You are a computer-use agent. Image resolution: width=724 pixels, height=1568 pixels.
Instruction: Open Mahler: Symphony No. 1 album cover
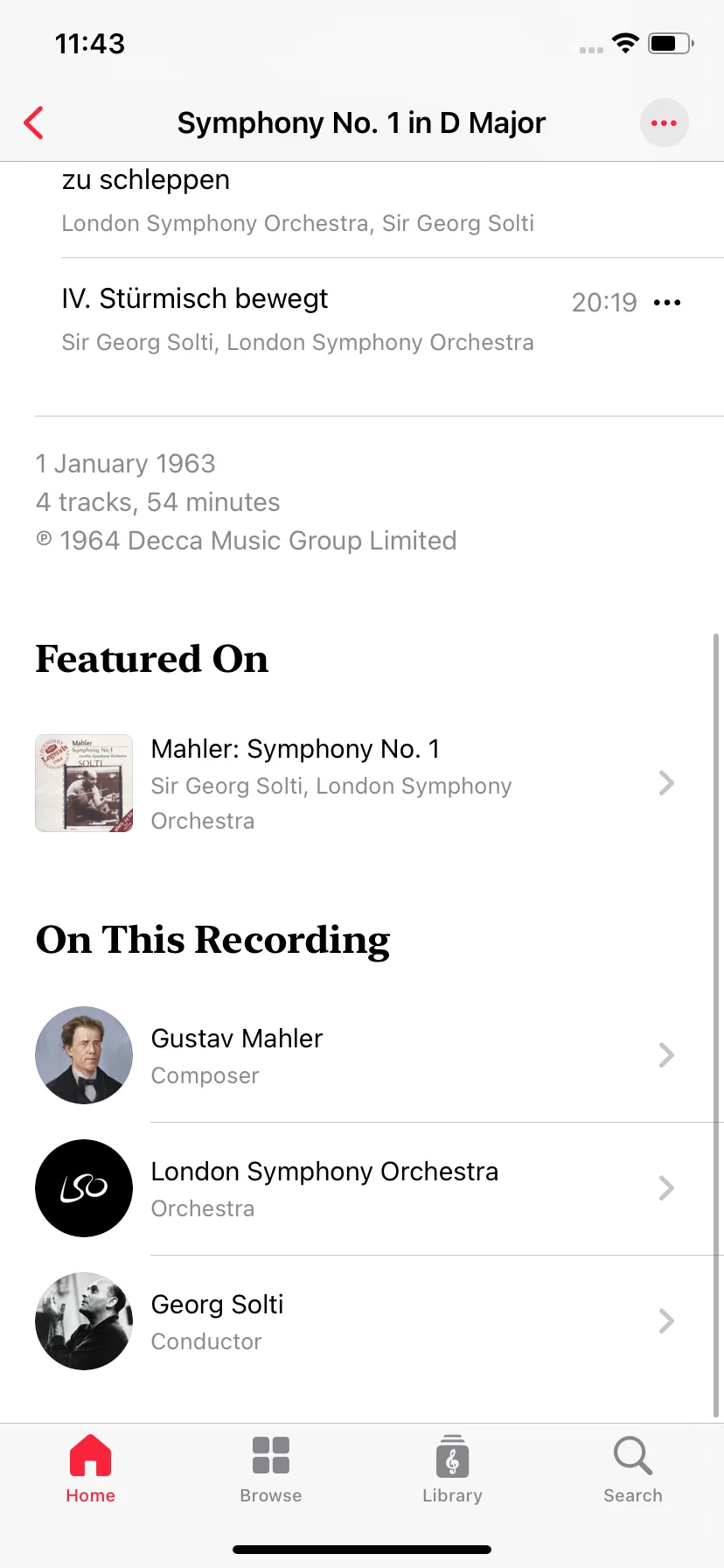(84, 783)
